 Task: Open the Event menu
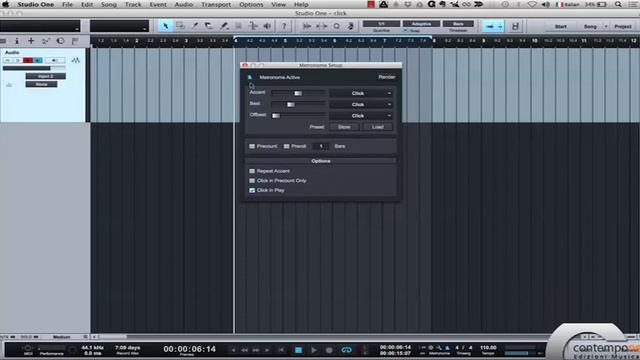click(x=158, y=4)
